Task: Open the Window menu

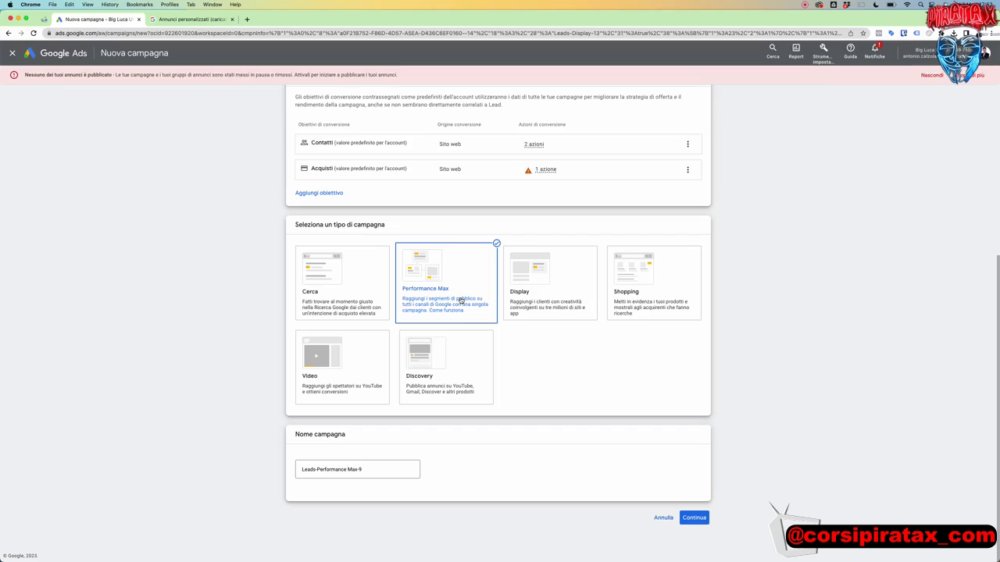Action: point(212,4)
